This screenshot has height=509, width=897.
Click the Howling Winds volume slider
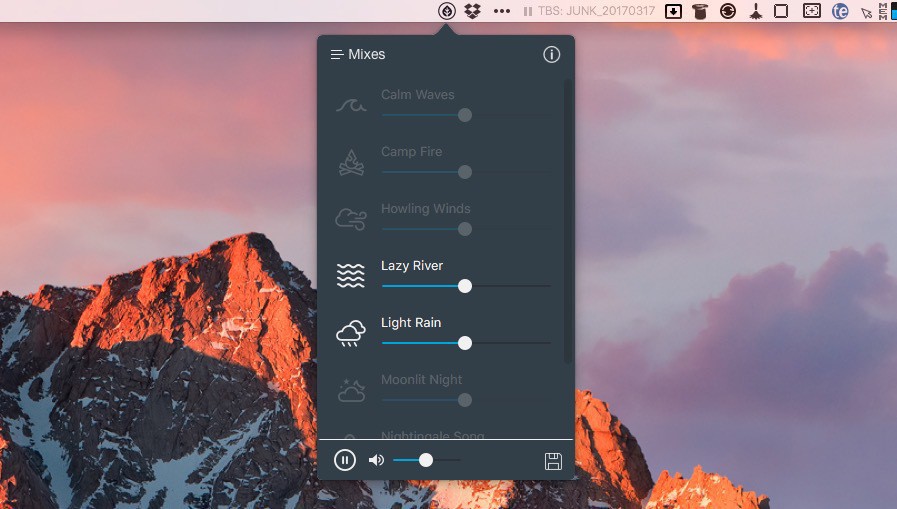466,229
